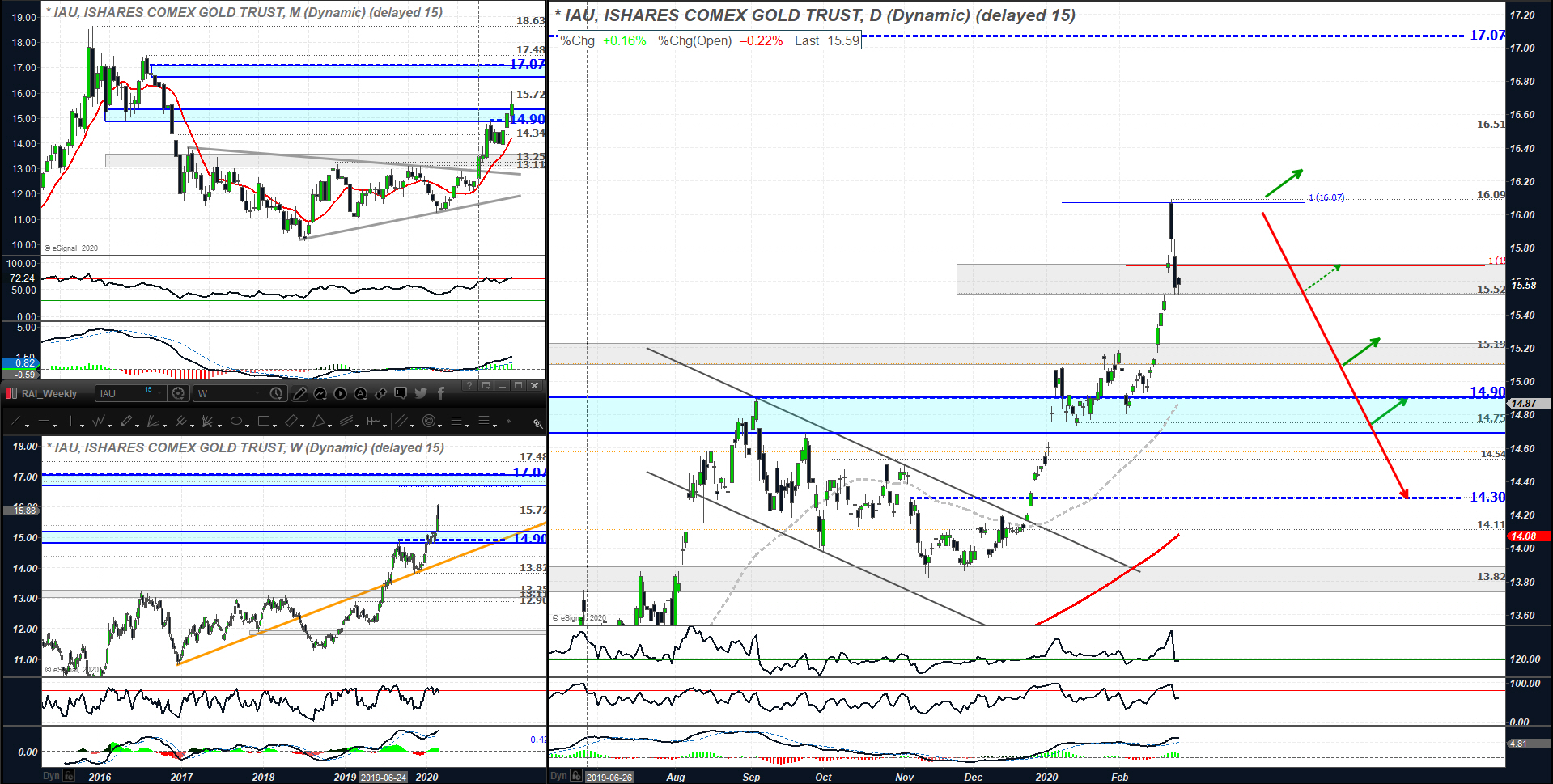Select the ellipse drawing tool
The height and width of the screenshot is (784, 1553).
click(x=236, y=422)
